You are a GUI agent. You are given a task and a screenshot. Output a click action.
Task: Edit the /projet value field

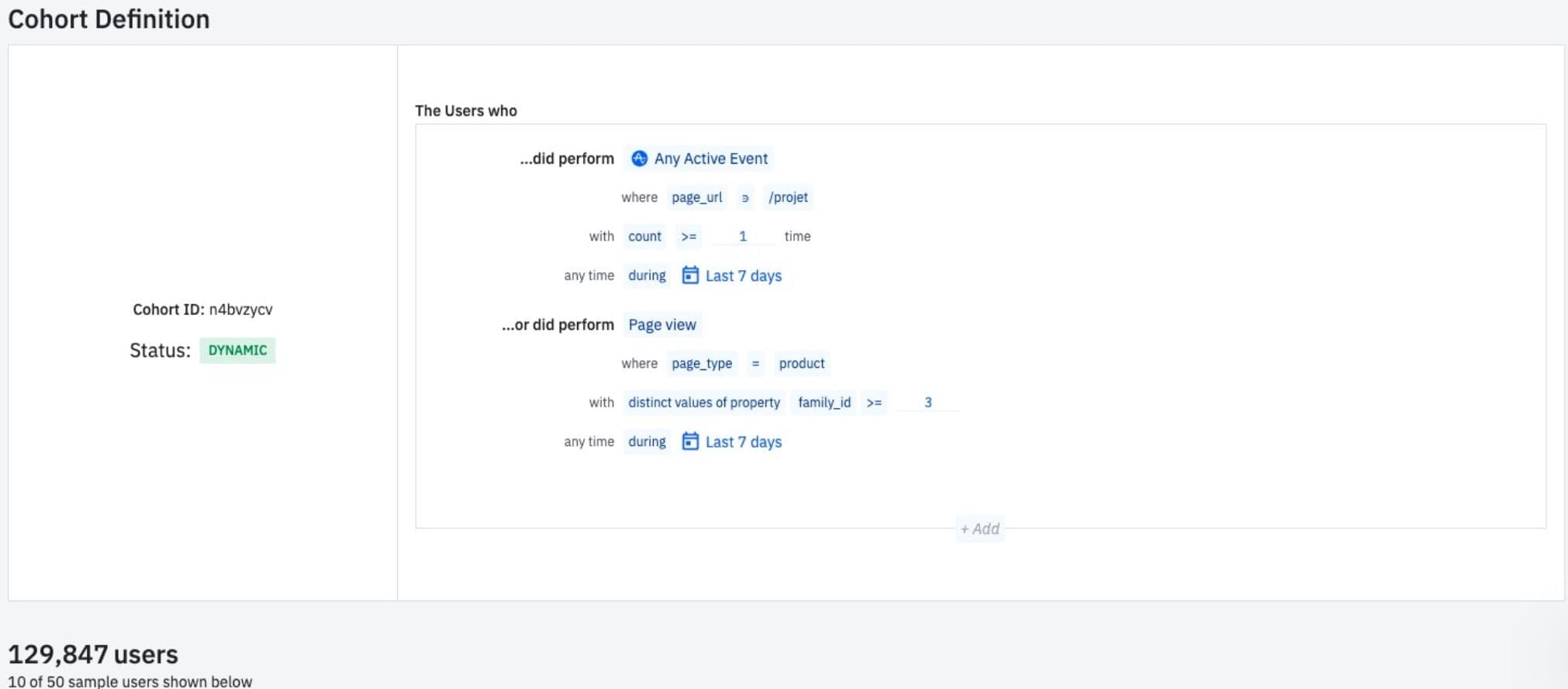coord(788,197)
